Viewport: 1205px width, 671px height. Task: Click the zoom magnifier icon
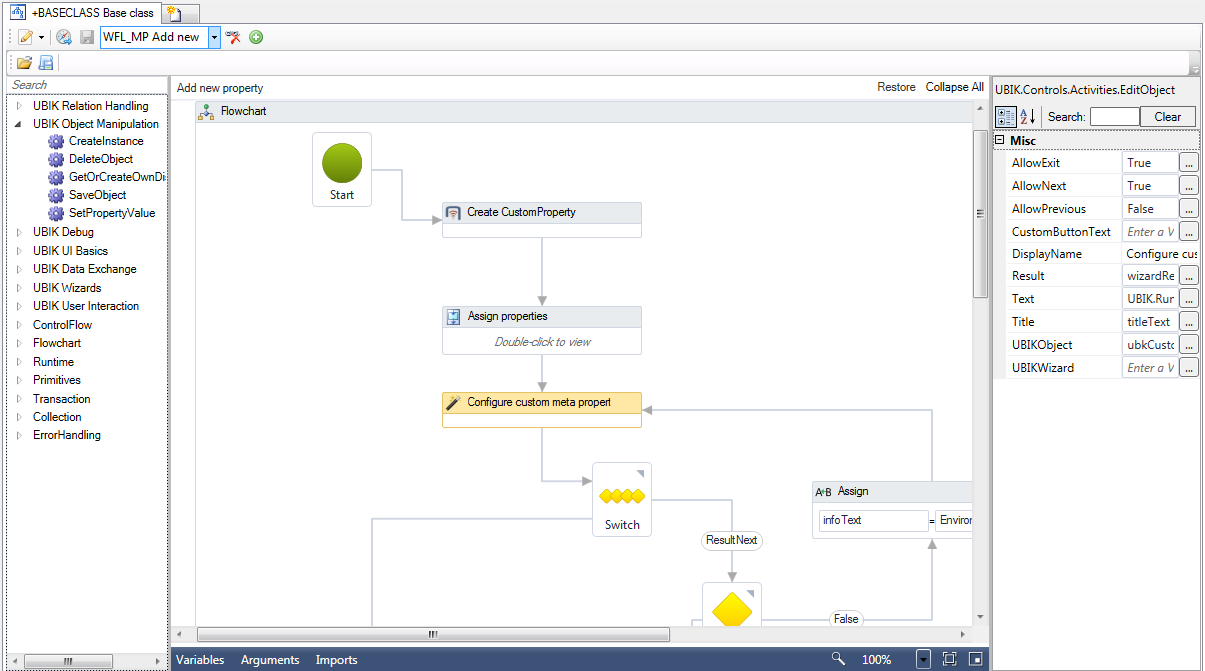point(839,659)
